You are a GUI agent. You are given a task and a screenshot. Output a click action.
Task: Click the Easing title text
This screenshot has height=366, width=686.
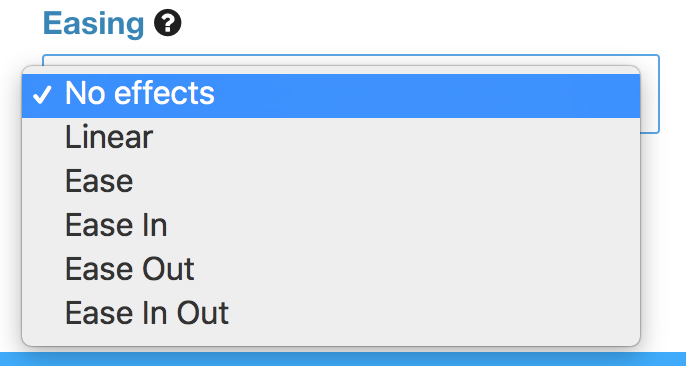click(94, 24)
